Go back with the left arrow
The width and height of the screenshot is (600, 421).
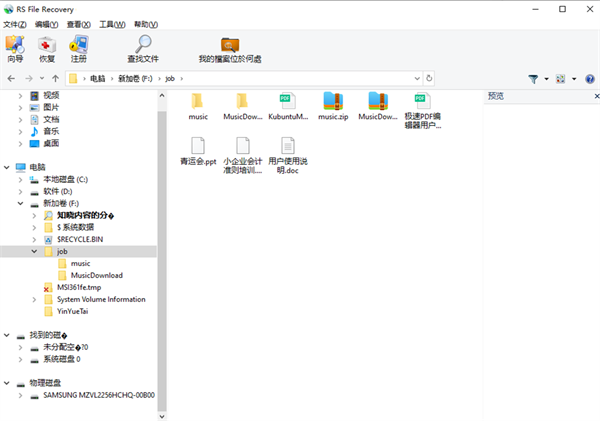[11, 78]
